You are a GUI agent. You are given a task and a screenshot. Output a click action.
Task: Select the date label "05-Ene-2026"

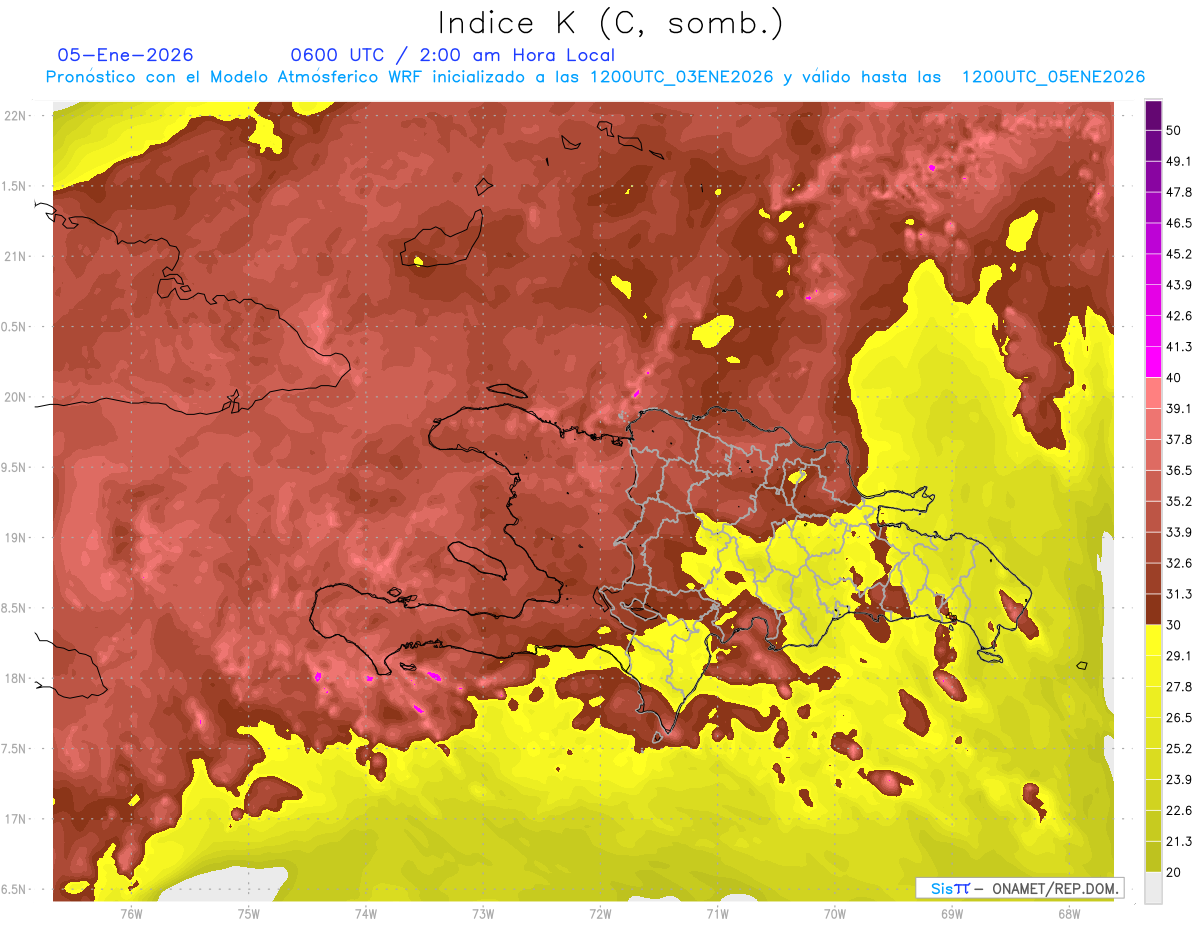click(x=125, y=55)
